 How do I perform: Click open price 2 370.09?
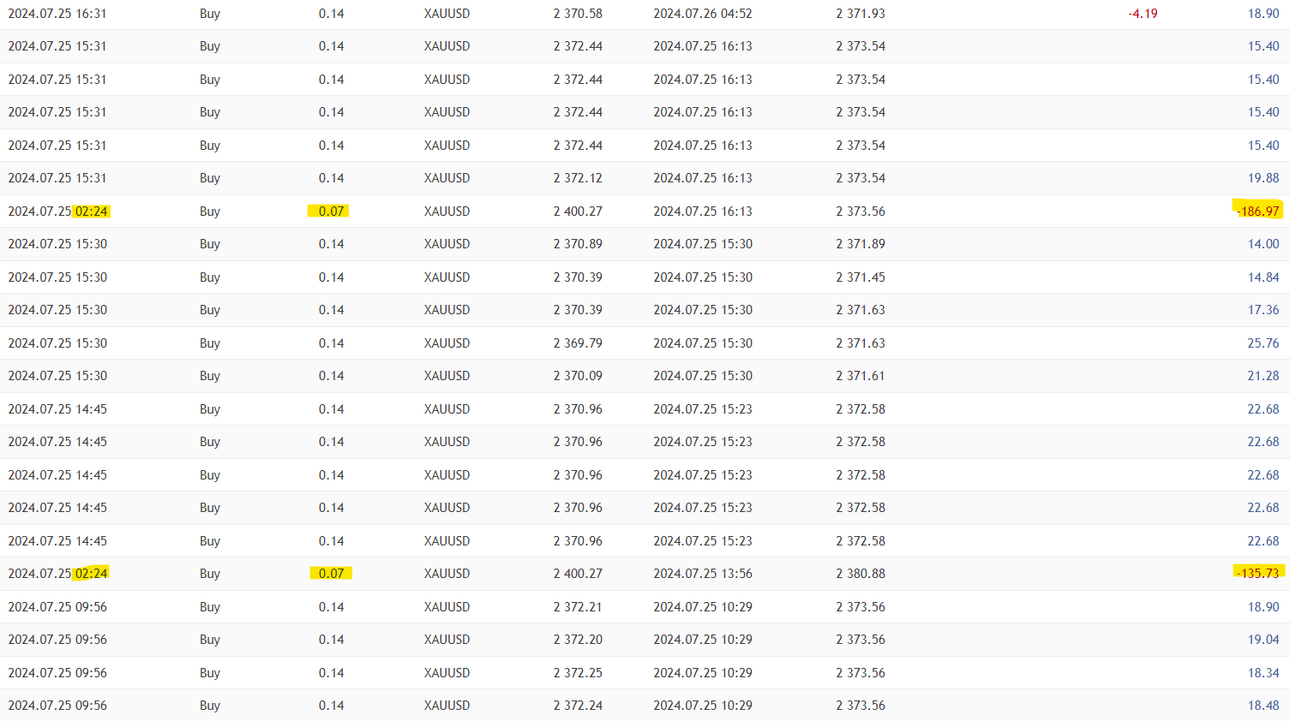[578, 376]
